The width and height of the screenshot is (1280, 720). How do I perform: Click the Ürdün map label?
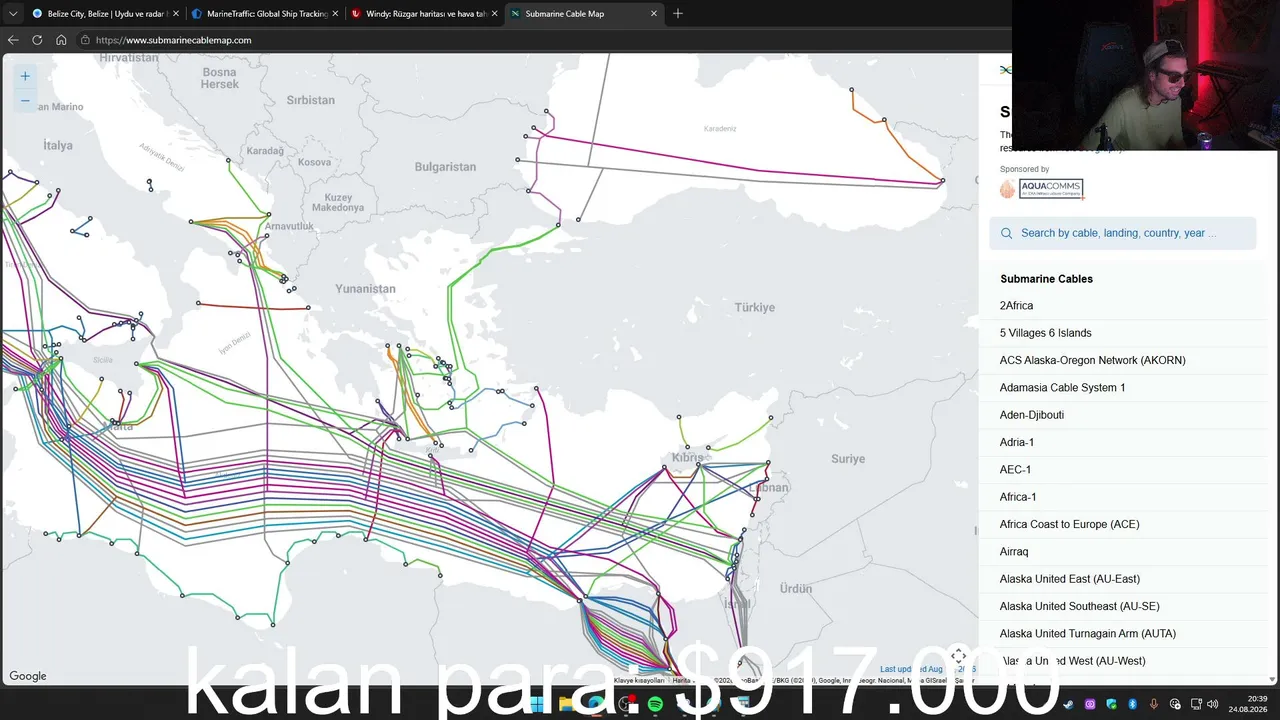[796, 589]
